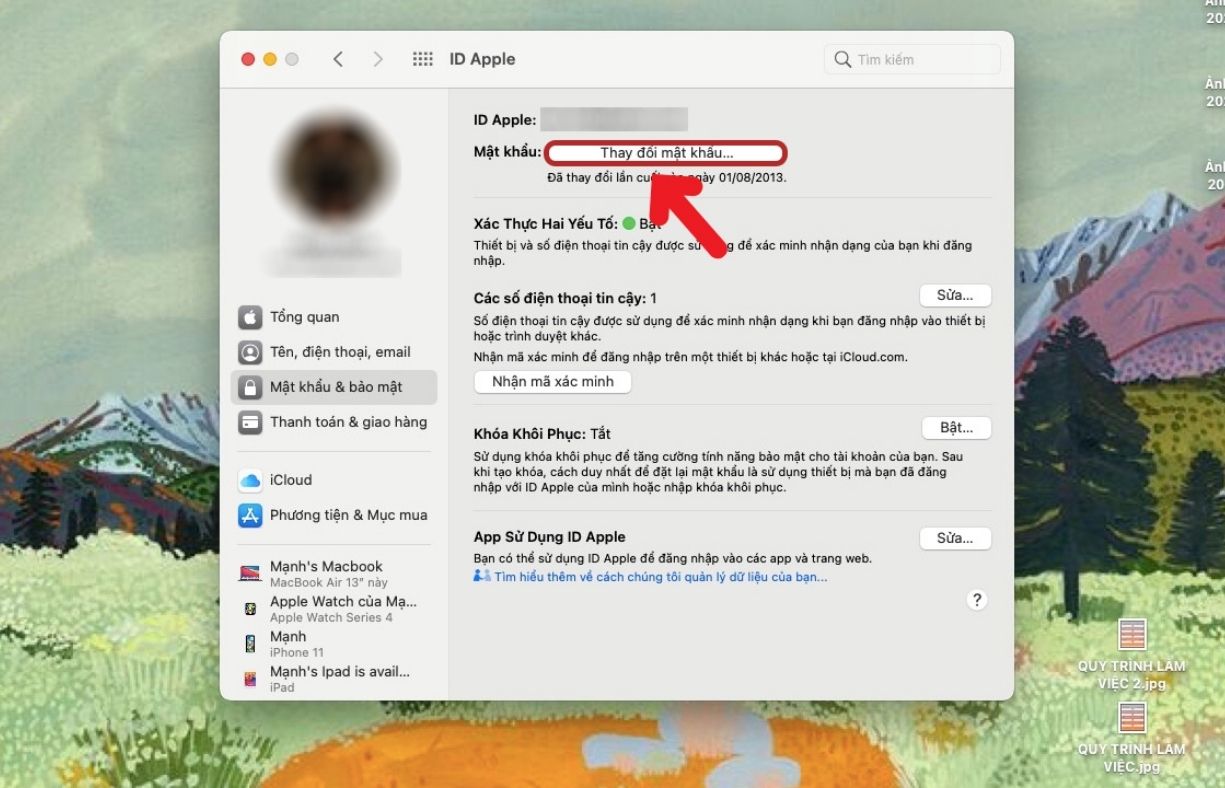Screen dimensions: 1225x788
Task: Click the magnifying glass search icon
Action: click(x=843, y=60)
